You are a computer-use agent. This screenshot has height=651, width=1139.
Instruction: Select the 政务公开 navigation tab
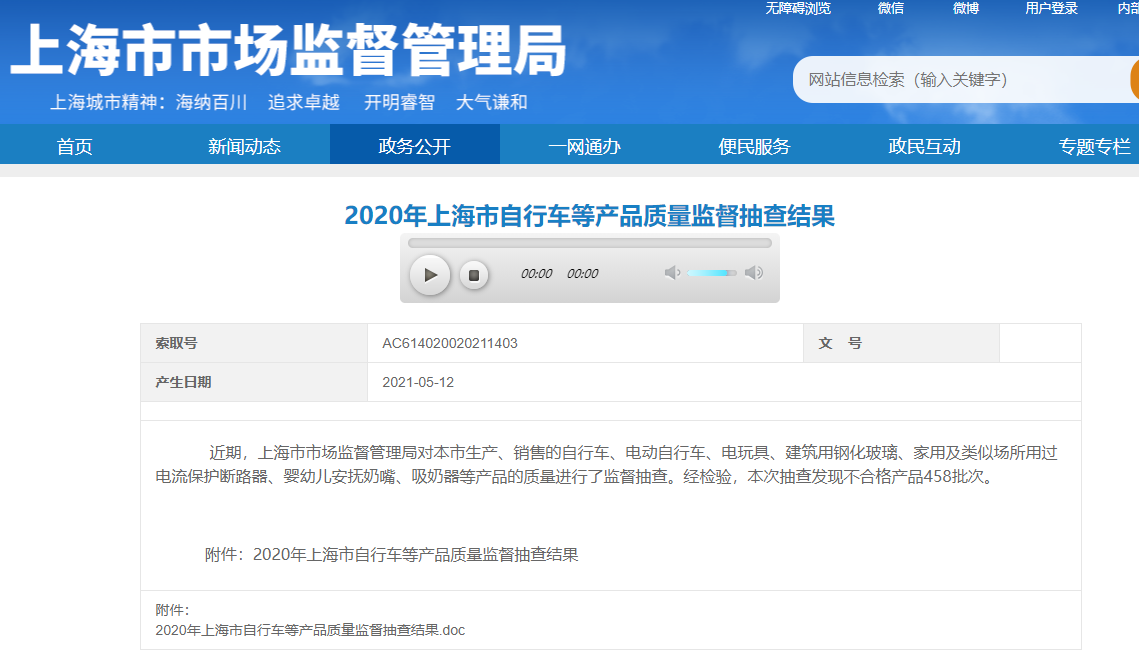click(x=415, y=145)
